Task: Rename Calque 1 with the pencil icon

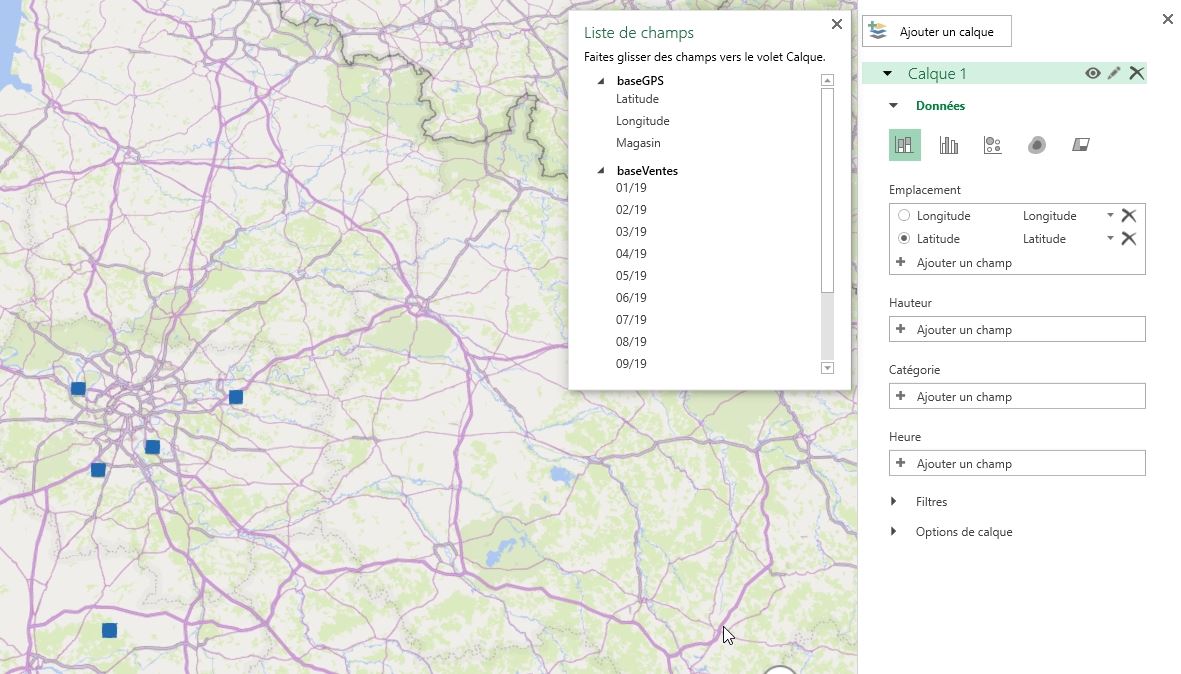Action: (x=1114, y=73)
